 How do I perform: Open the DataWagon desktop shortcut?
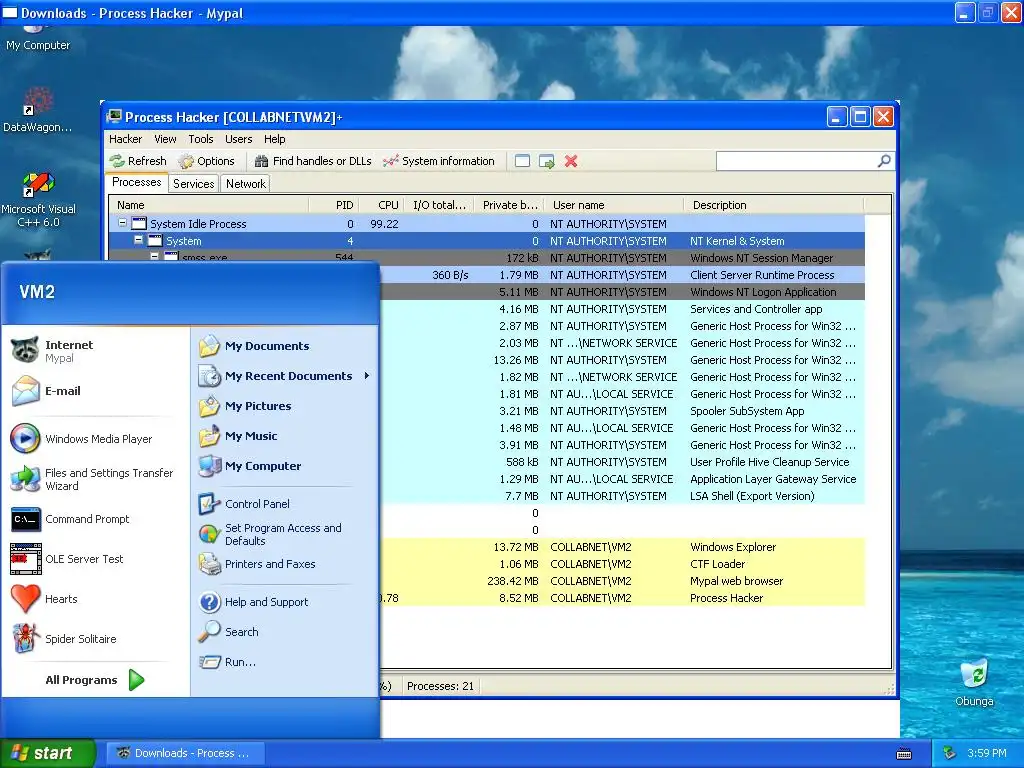(x=38, y=109)
